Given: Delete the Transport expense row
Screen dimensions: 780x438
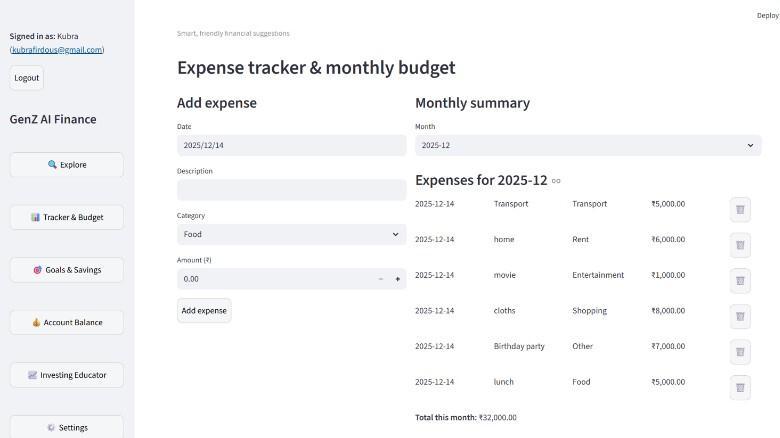Looking at the screenshot, I should click(740, 209).
